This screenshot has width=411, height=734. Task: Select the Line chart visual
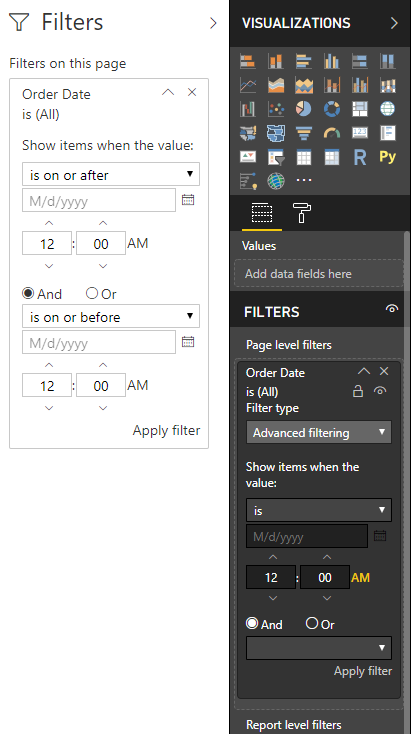tap(248, 85)
